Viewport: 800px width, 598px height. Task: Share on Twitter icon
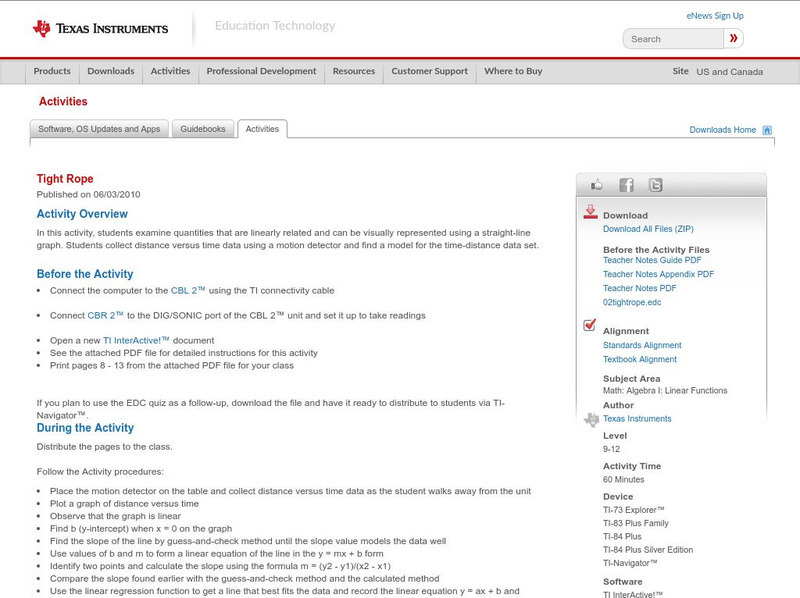(656, 185)
